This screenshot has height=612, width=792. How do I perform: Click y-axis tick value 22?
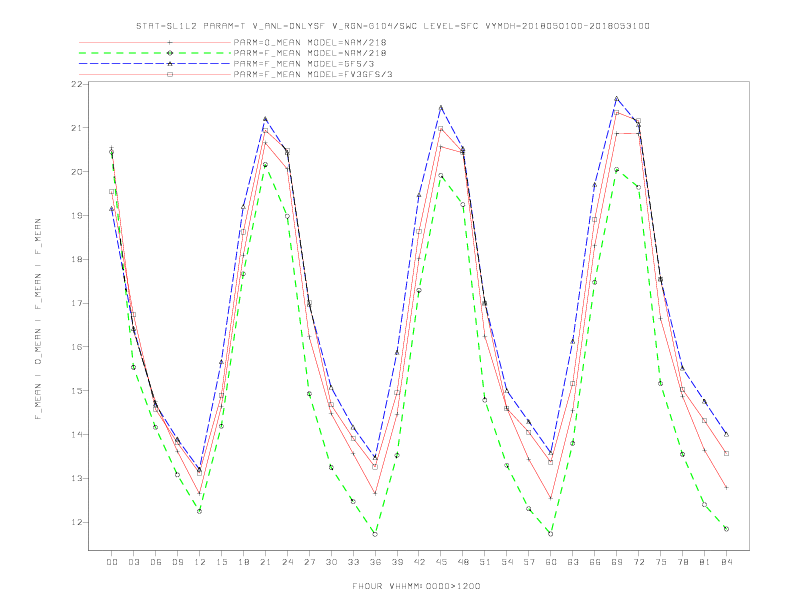click(76, 84)
